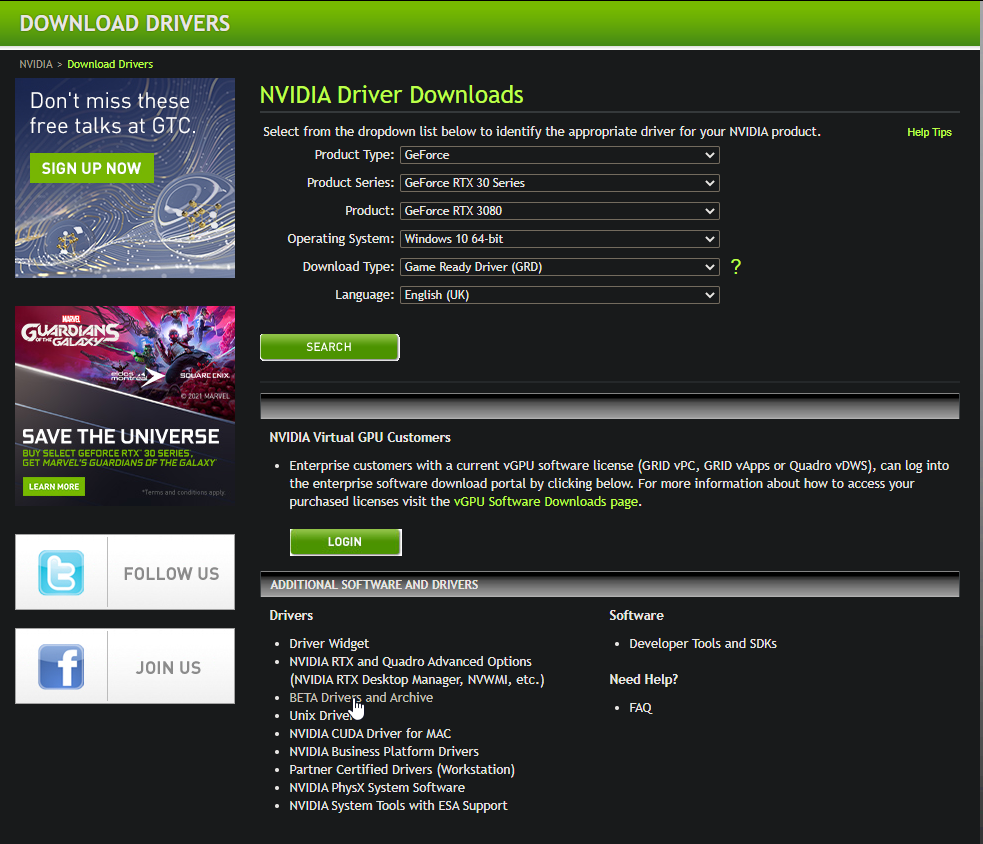Image resolution: width=983 pixels, height=844 pixels.
Task: Open the Operating System dropdown
Action: pos(559,239)
